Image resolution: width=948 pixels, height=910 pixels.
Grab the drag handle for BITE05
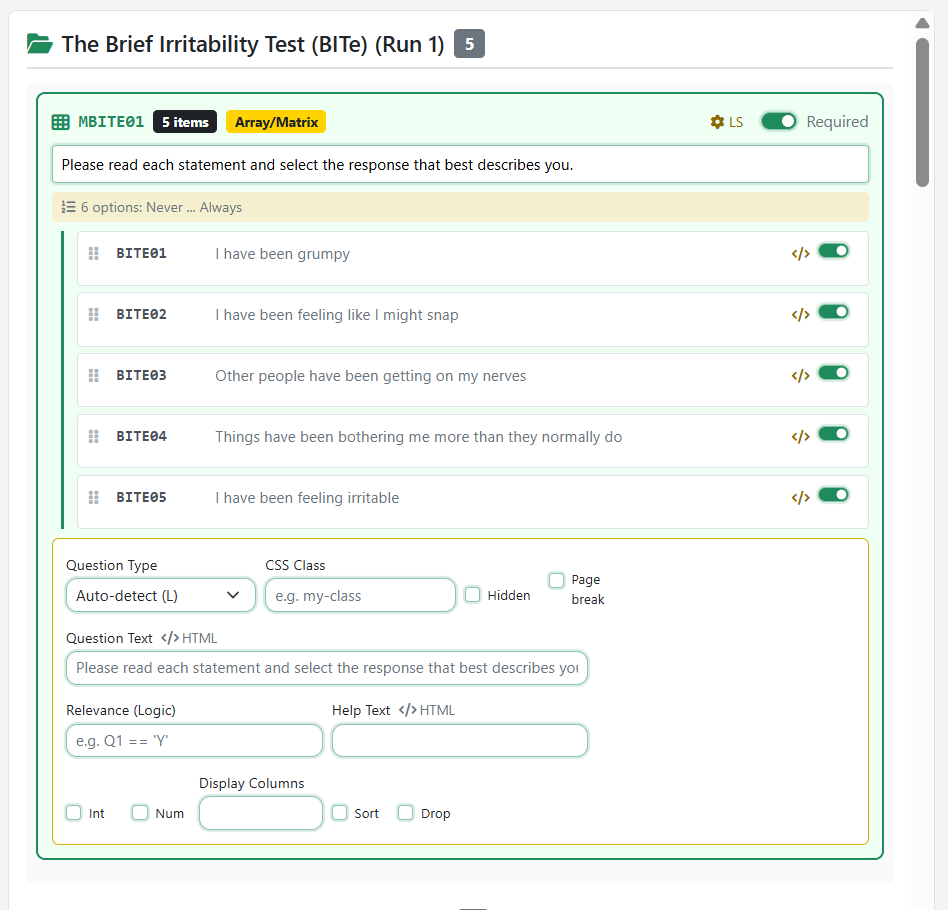94,498
